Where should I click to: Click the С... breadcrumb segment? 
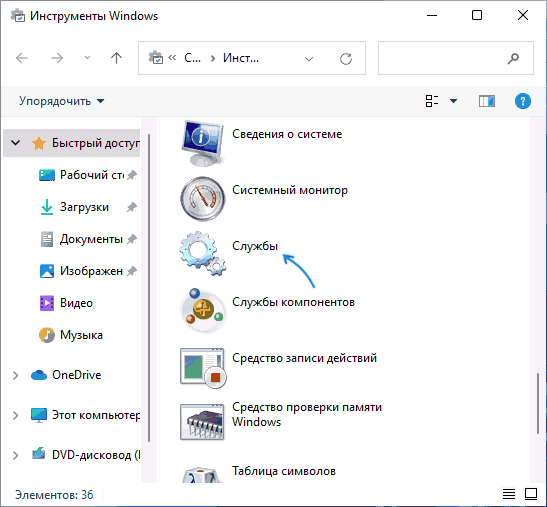point(193,58)
